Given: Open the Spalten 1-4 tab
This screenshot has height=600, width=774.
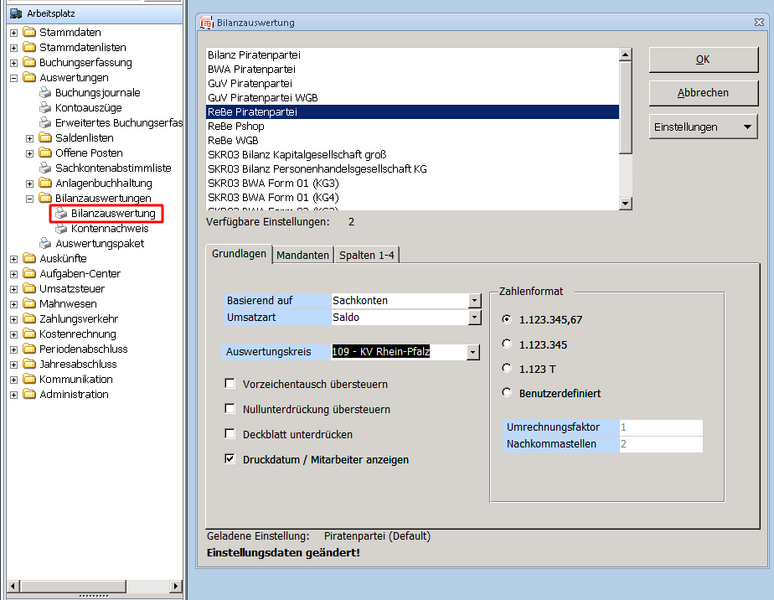Looking at the screenshot, I should [x=367, y=255].
